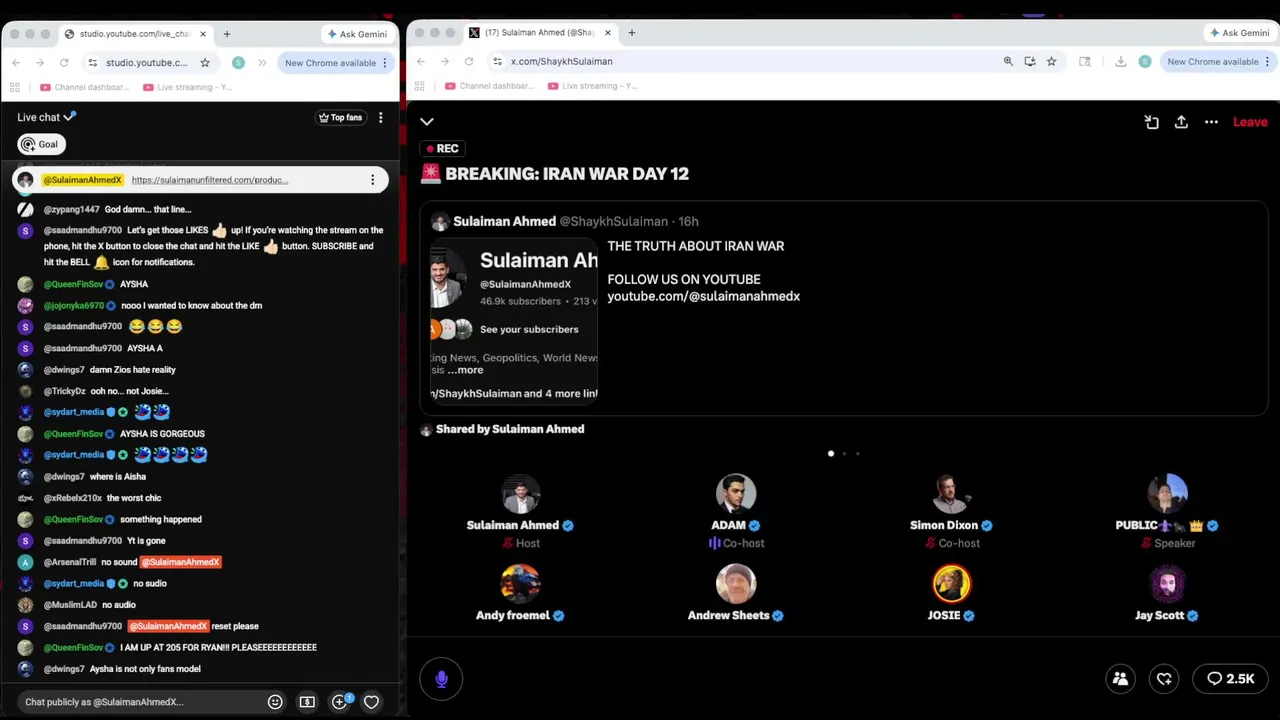Open the plus add-ons icon in chat box
The height and width of the screenshot is (720, 1280).
(x=340, y=701)
